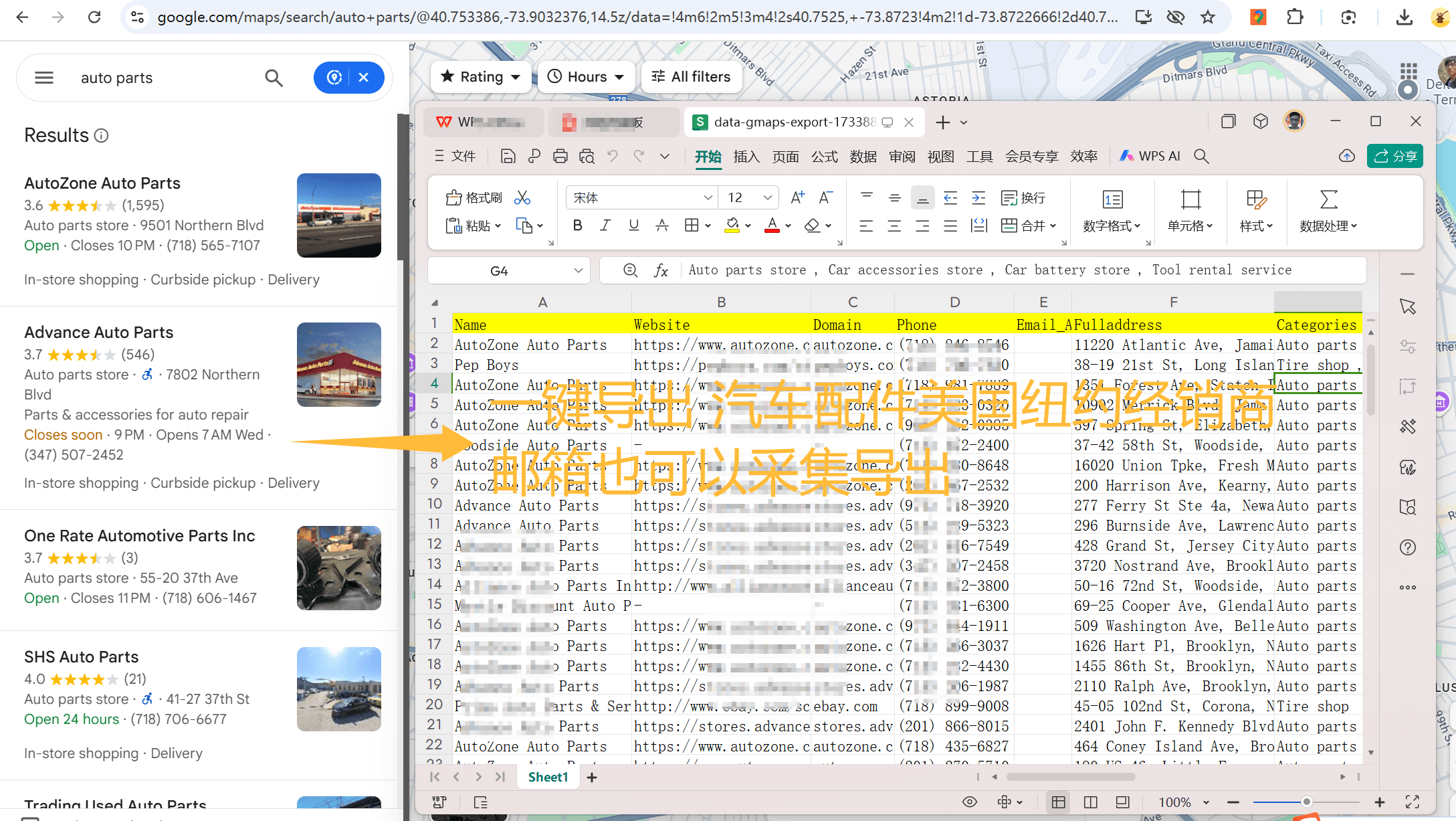This screenshot has height=821, width=1456.
Task: Click the WPS search magnifier icon
Action: pyautogui.click(x=1201, y=157)
